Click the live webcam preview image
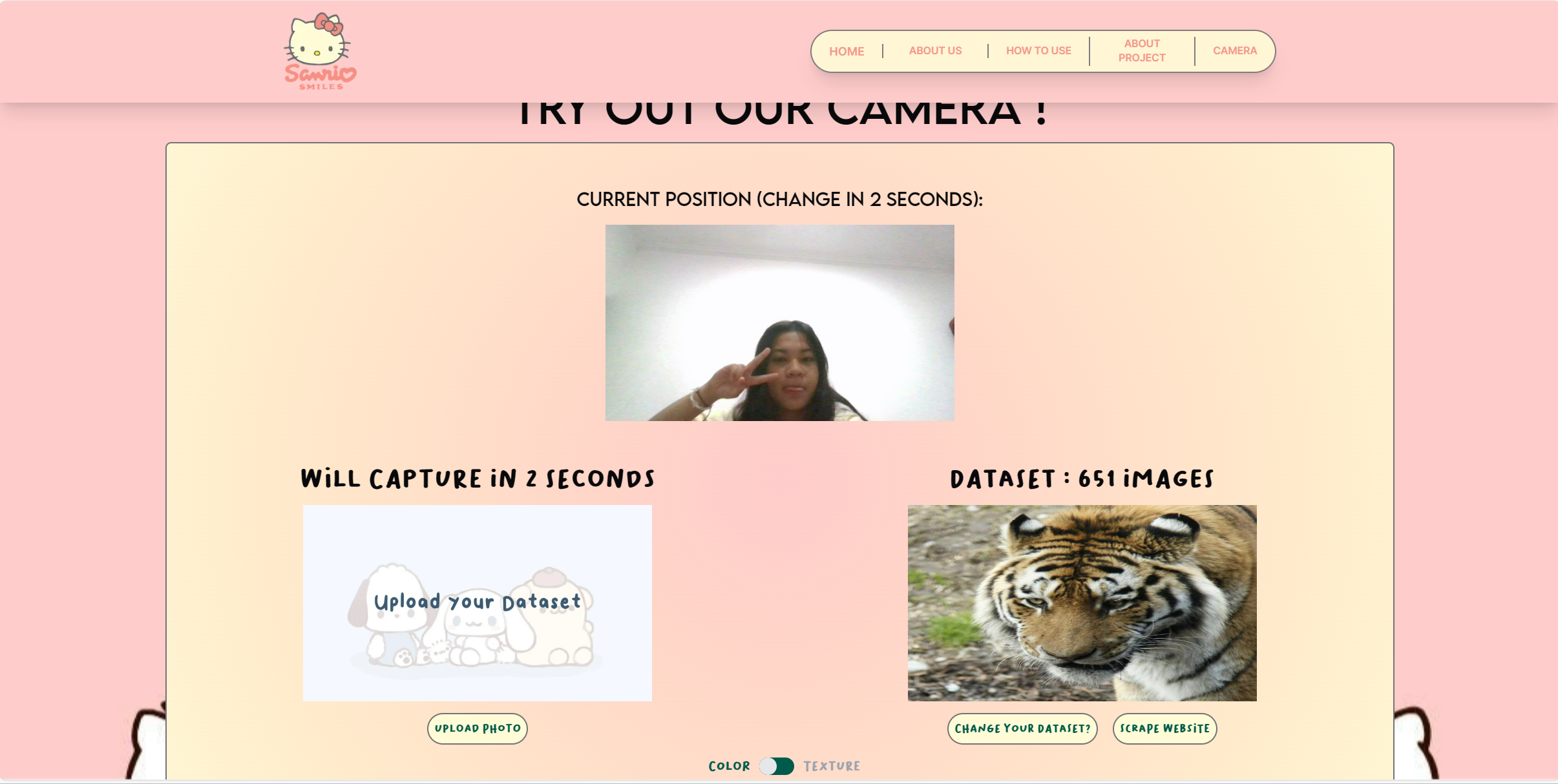 (x=779, y=322)
